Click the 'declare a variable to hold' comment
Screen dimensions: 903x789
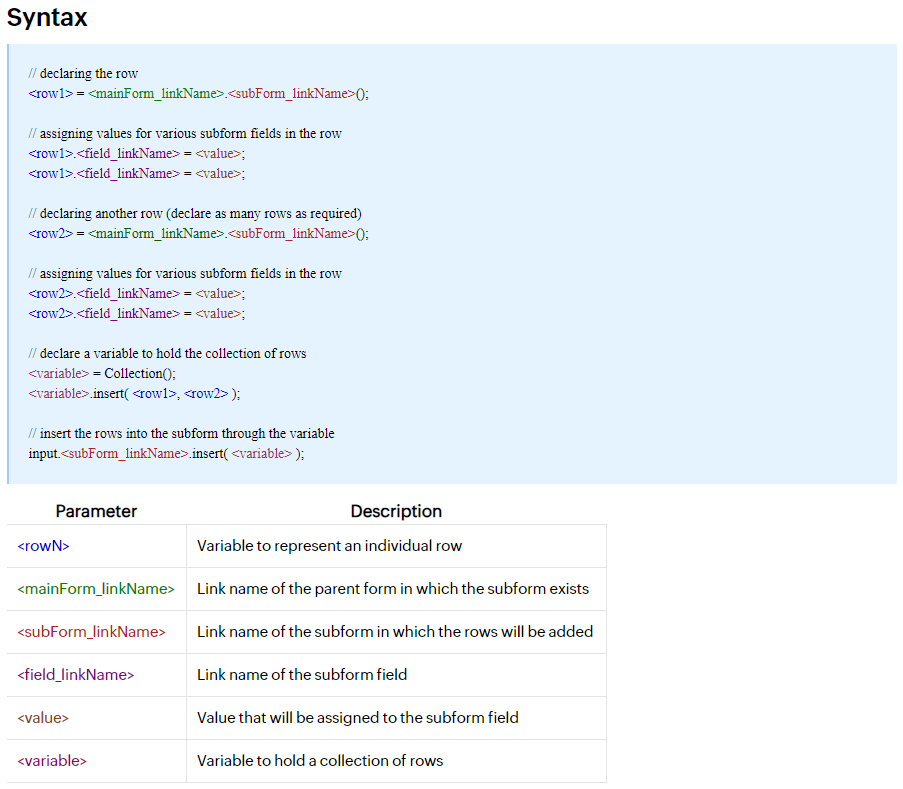point(167,353)
